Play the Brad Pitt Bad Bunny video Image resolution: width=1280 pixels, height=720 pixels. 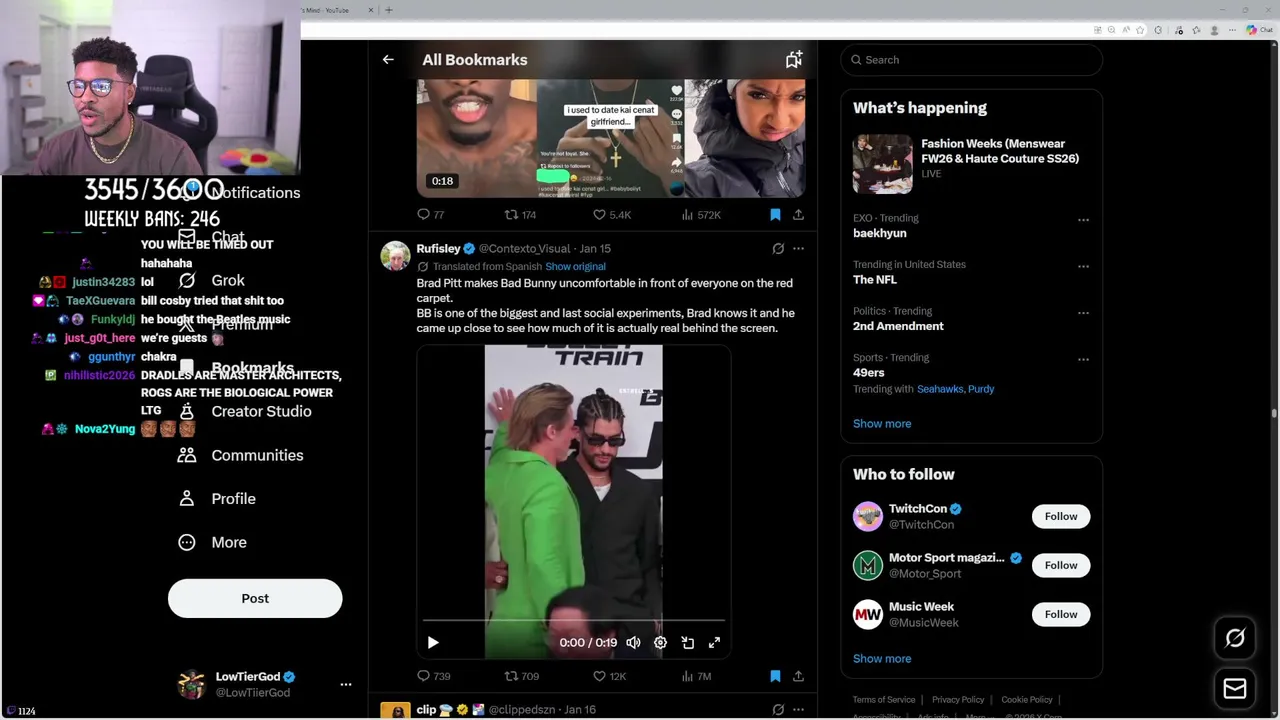pos(433,643)
